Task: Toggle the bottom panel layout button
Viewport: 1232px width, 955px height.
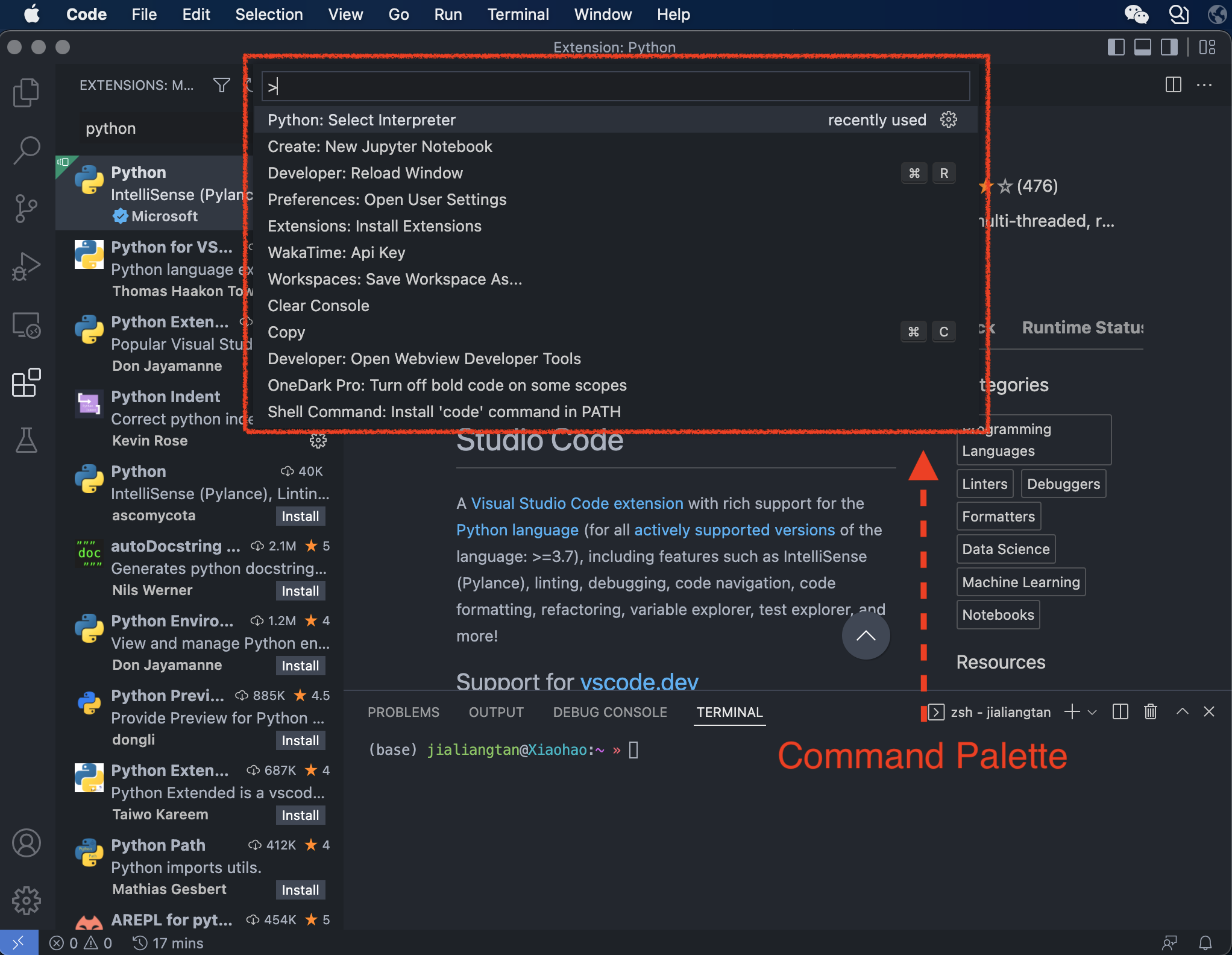Action: click(1142, 47)
